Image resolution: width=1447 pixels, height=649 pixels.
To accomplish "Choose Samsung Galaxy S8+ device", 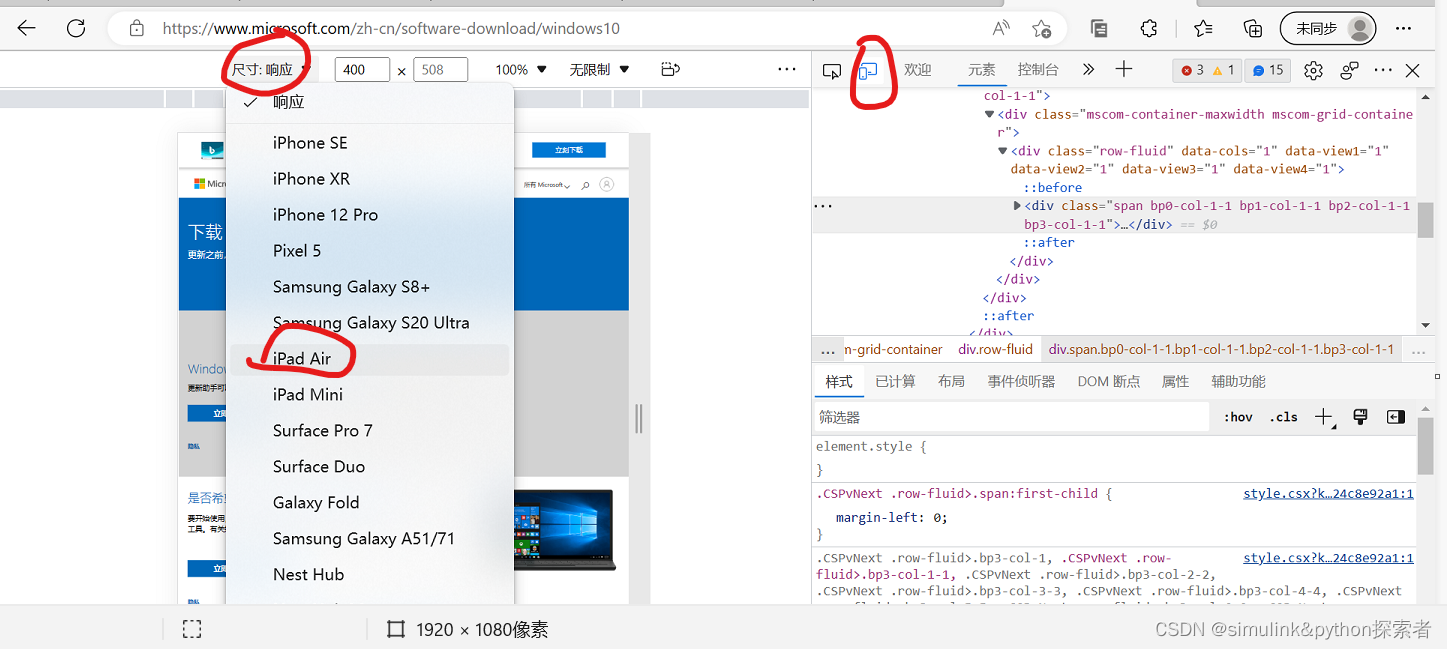I will click(370, 287).
